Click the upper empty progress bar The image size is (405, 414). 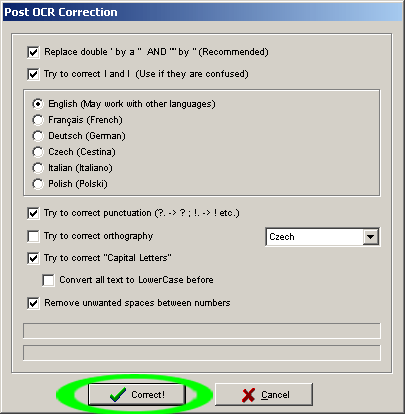(202, 331)
